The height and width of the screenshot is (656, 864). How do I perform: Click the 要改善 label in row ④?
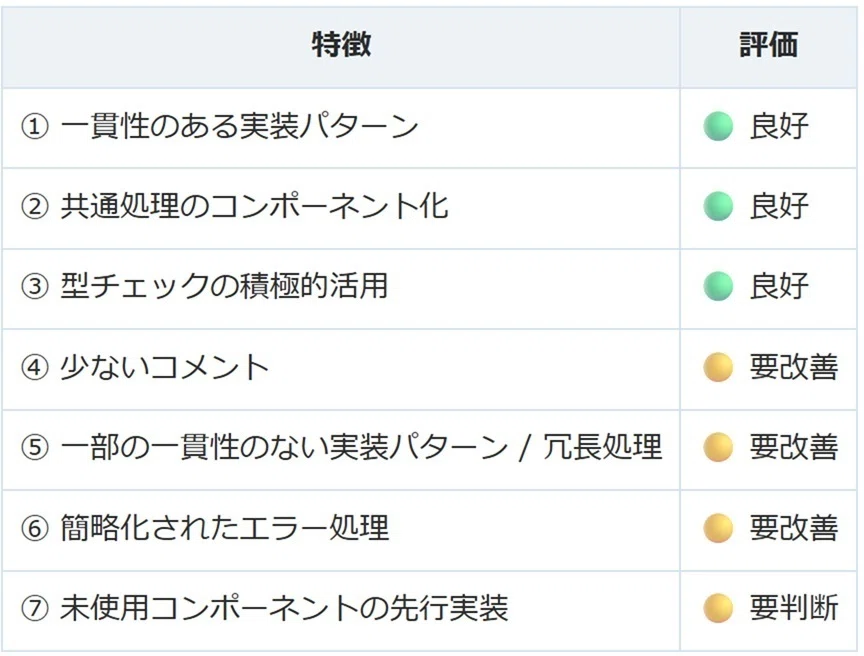point(794,367)
